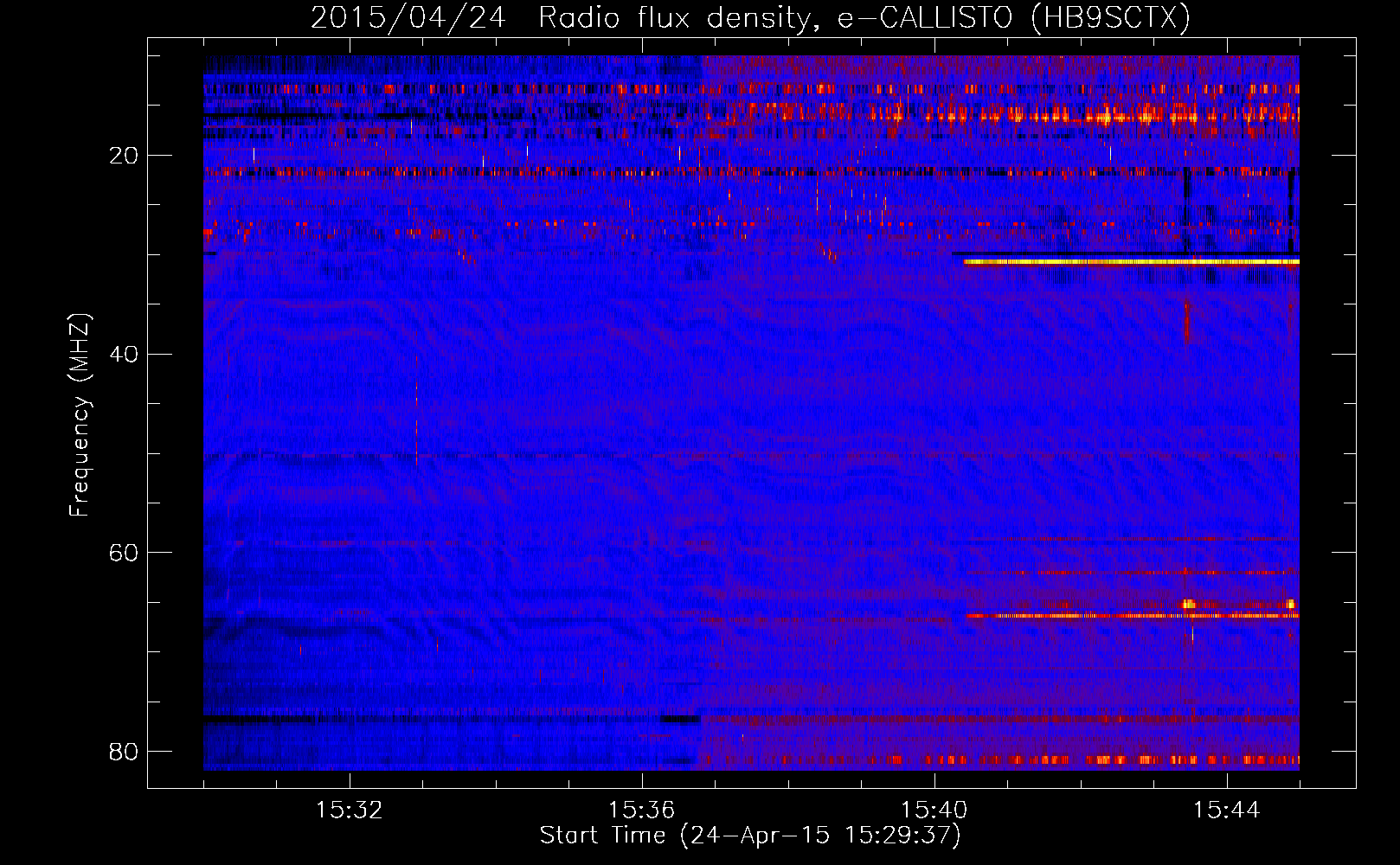Click the 'Frequency (MHZ)' axis label

(x=80, y=415)
